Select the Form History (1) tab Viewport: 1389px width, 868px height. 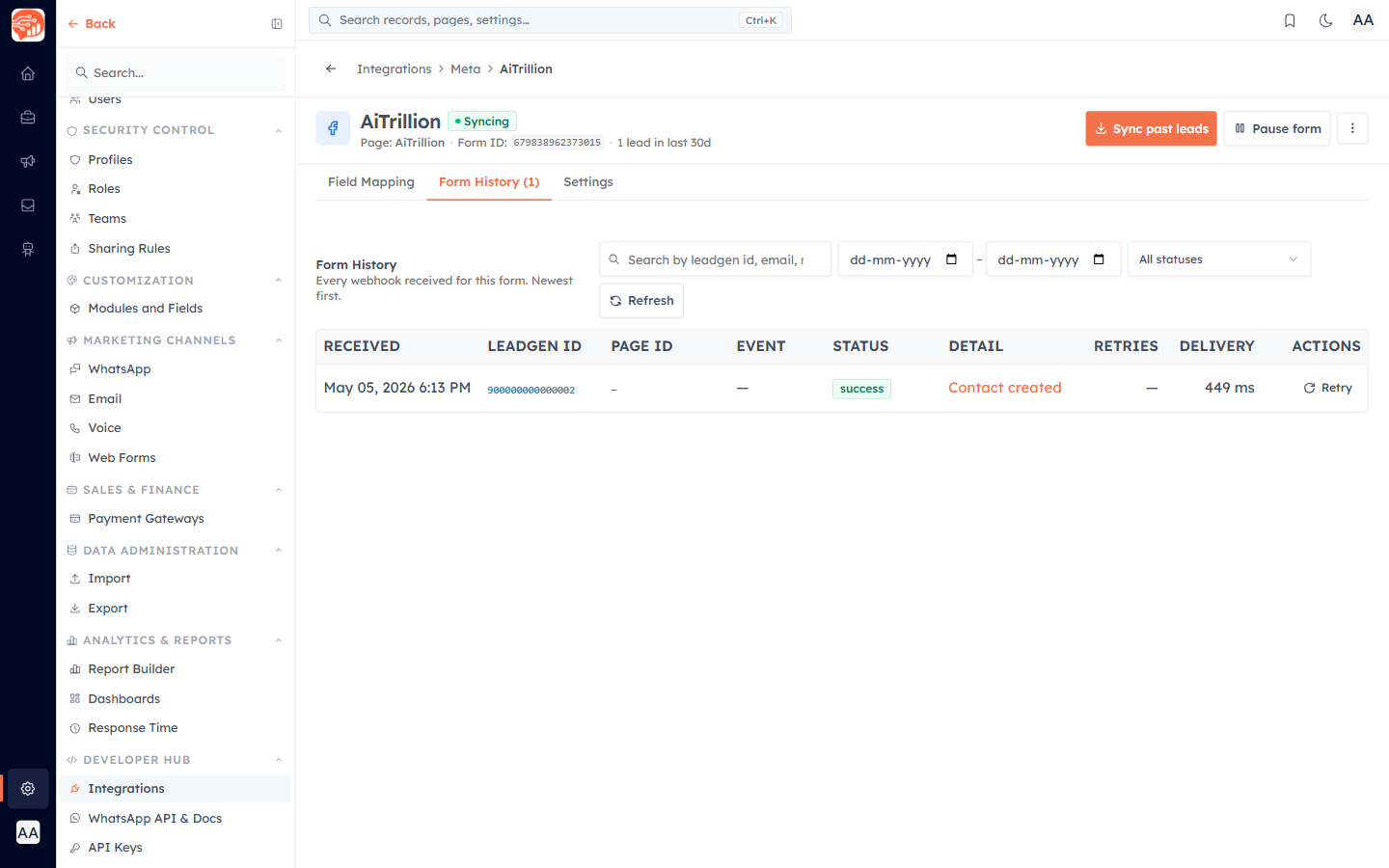pyautogui.click(x=489, y=182)
